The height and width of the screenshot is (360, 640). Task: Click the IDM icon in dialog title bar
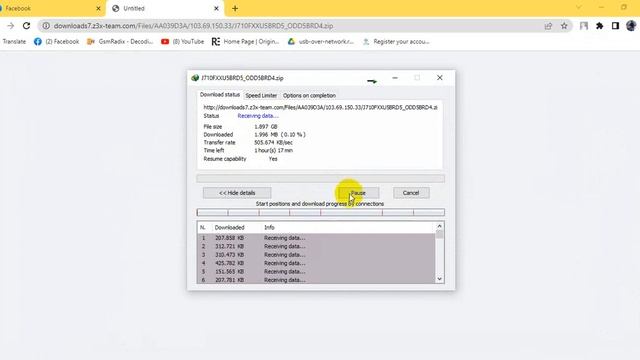195,78
